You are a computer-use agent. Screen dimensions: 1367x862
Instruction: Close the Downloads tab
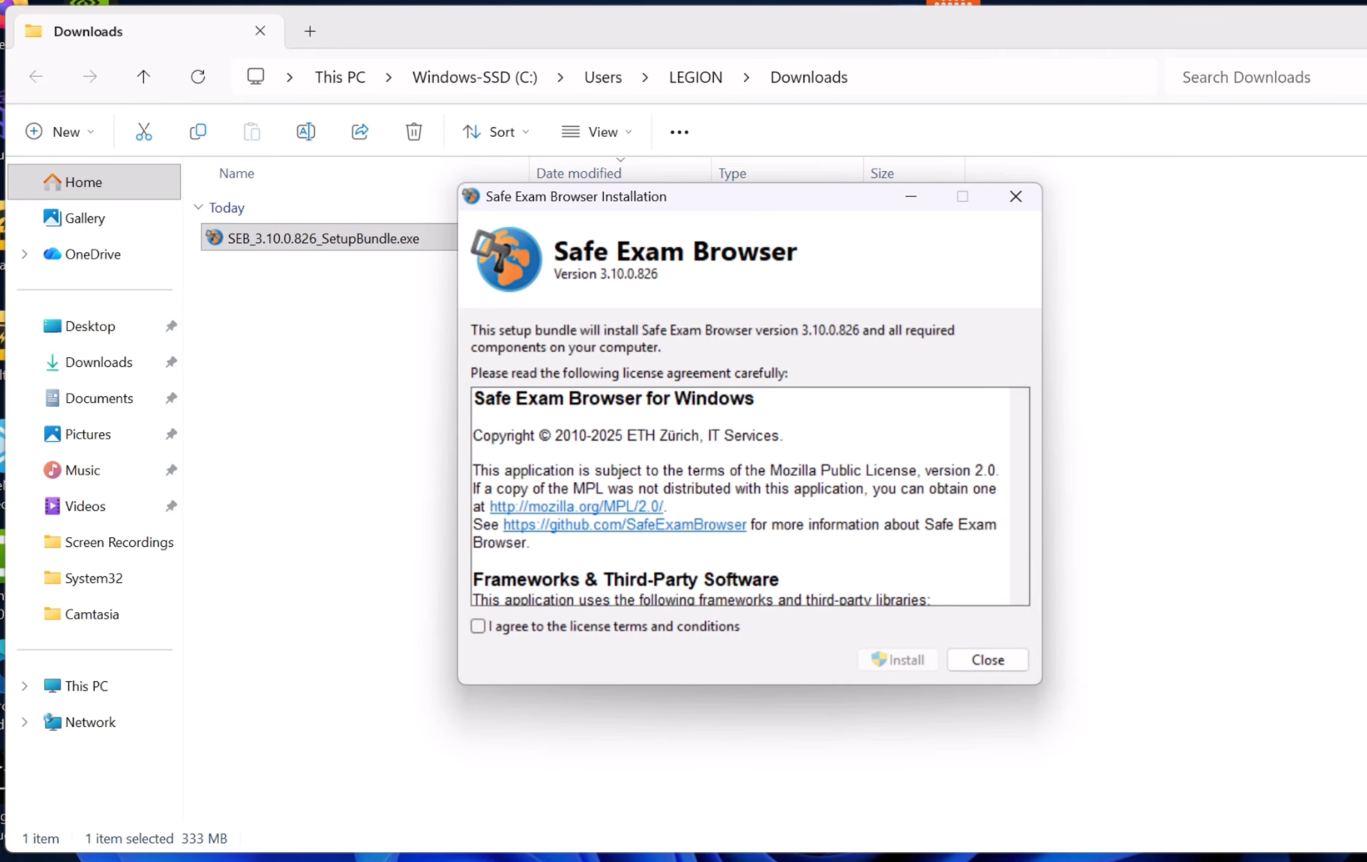260,31
